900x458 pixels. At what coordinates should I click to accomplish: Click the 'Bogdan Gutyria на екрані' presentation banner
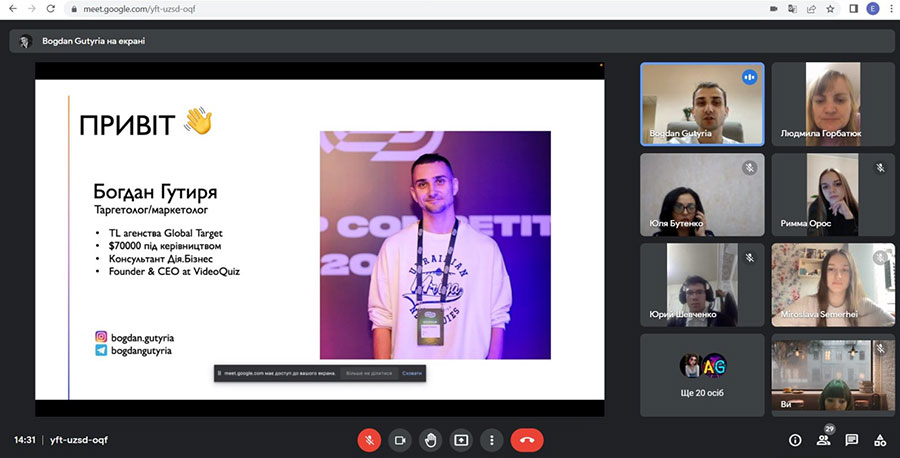452,41
